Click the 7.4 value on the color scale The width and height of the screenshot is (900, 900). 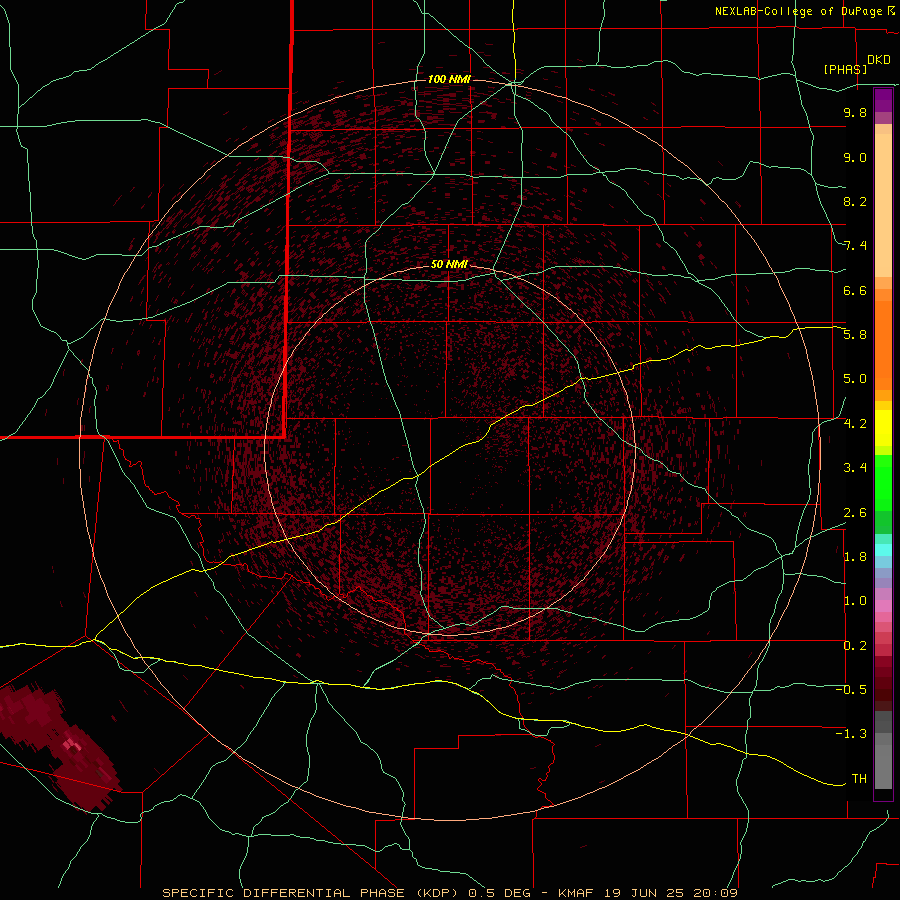click(855, 246)
